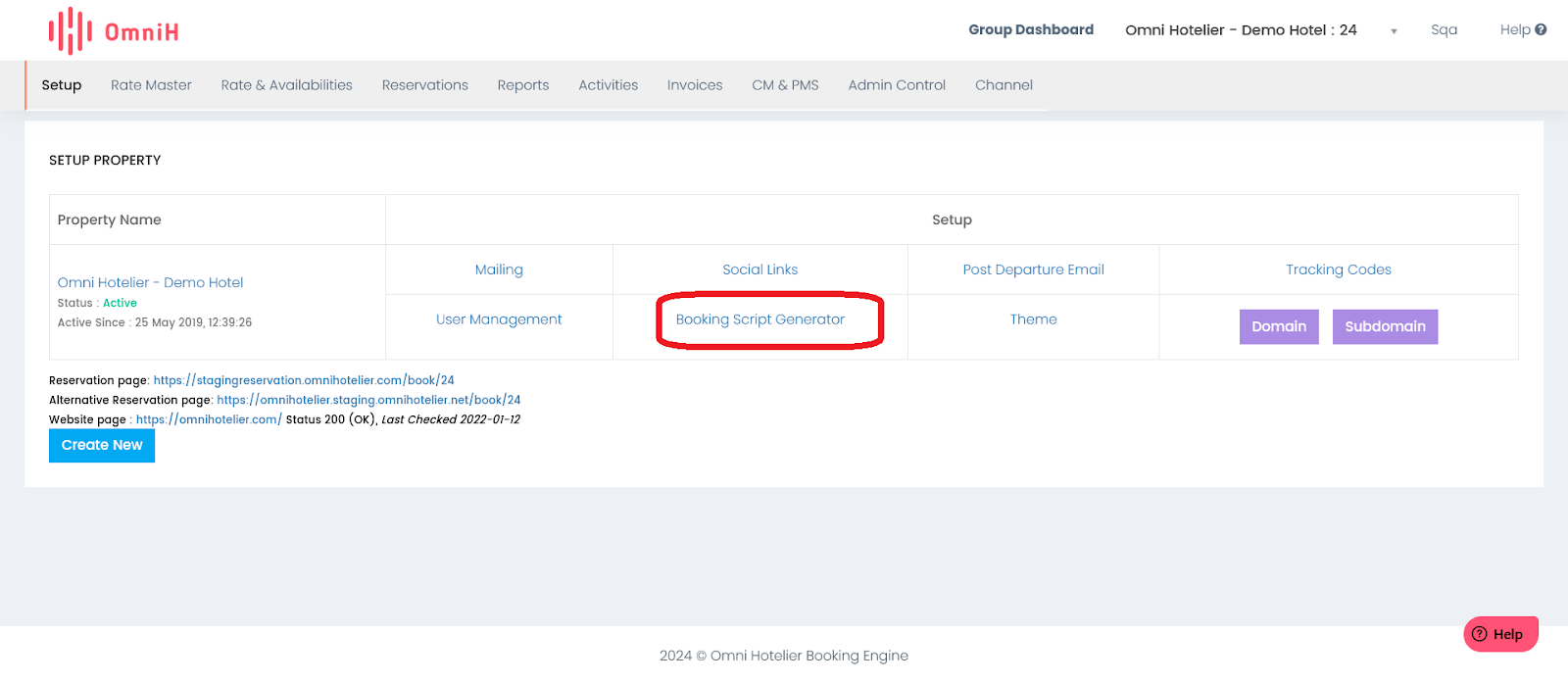Click the Property Name column header
The image size is (1568, 684).
click(x=109, y=220)
